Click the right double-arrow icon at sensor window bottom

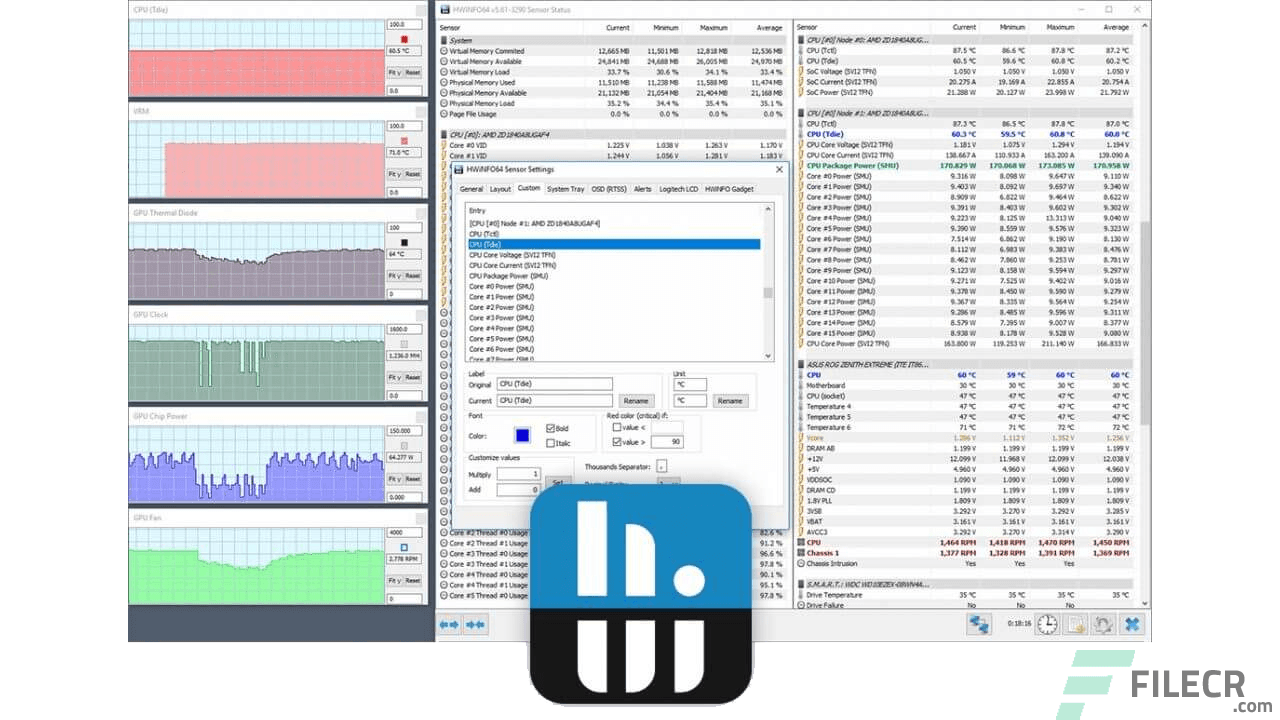(x=474, y=624)
